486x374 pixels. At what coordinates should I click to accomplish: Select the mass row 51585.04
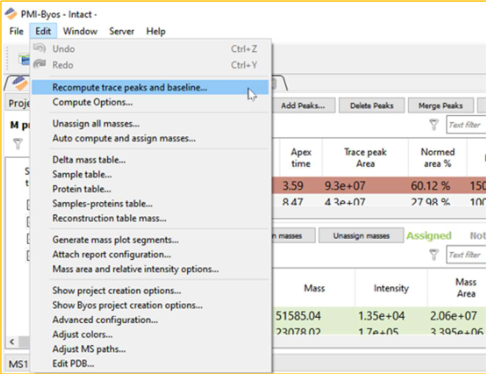(379, 316)
